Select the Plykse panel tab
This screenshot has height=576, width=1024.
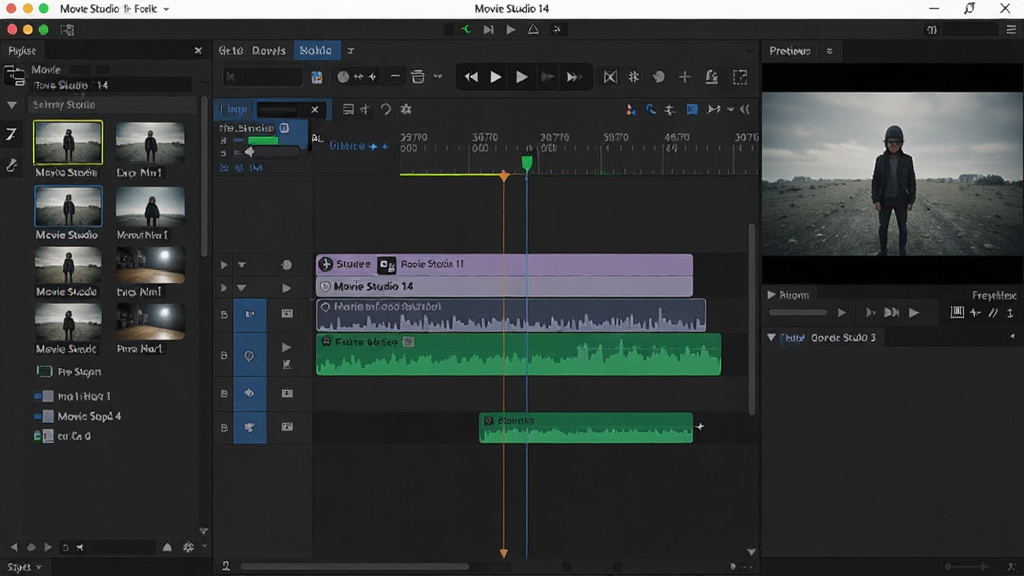22,51
